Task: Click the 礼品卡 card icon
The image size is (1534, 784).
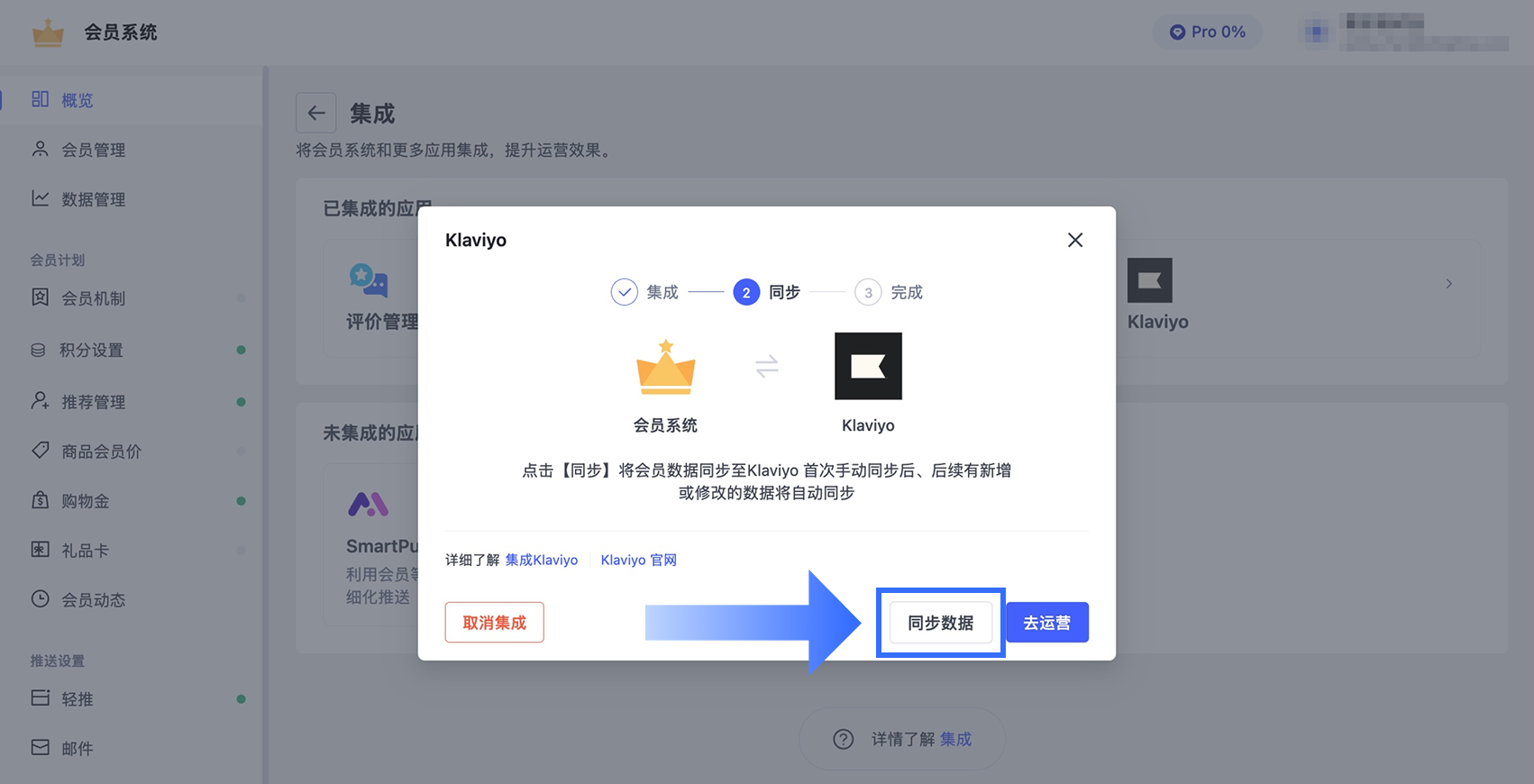Action: tap(41, 550)
